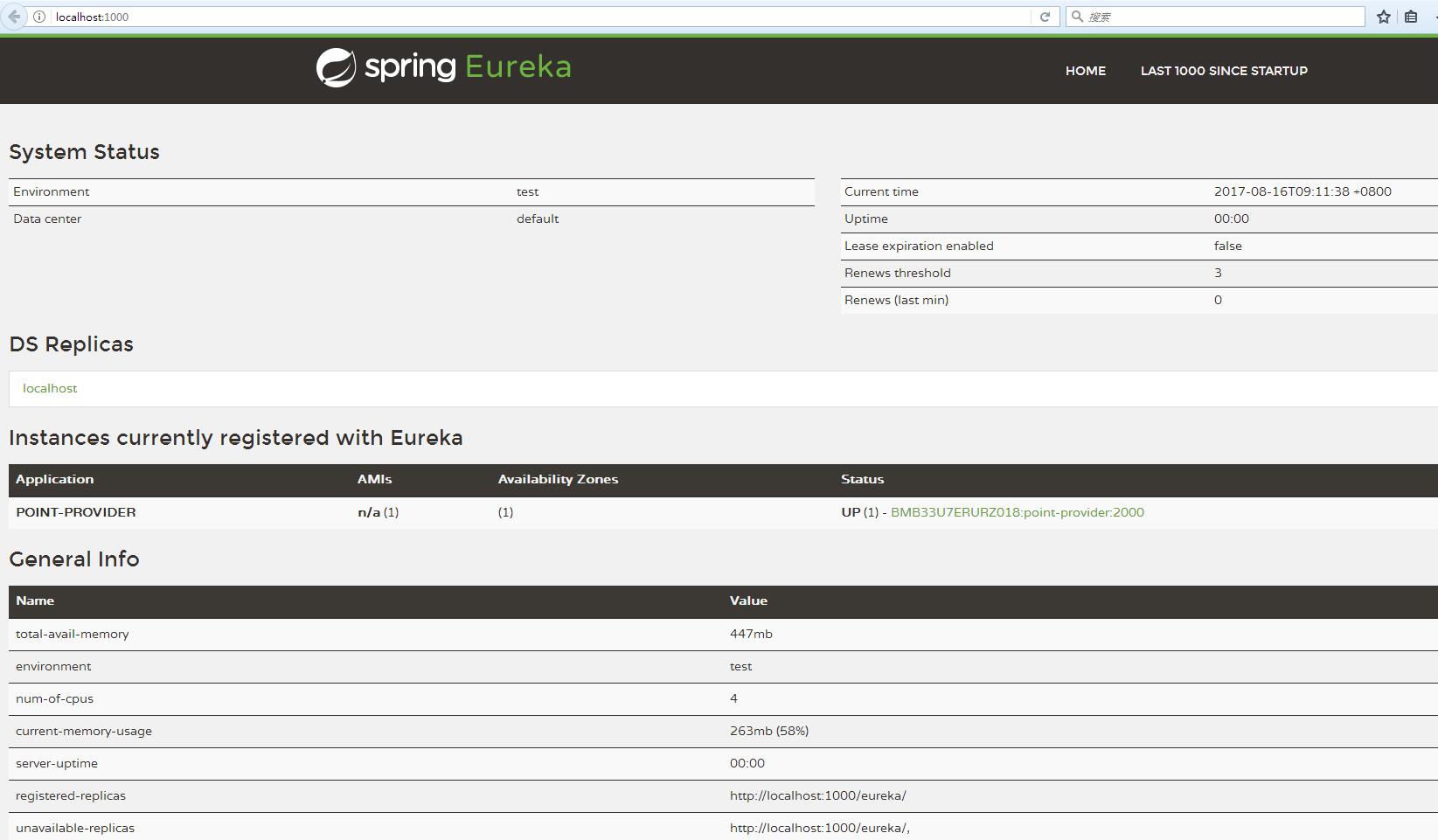The image size is (1438, 840).
Task: Select the Renews (last min) label
Action: click(896, 300)
